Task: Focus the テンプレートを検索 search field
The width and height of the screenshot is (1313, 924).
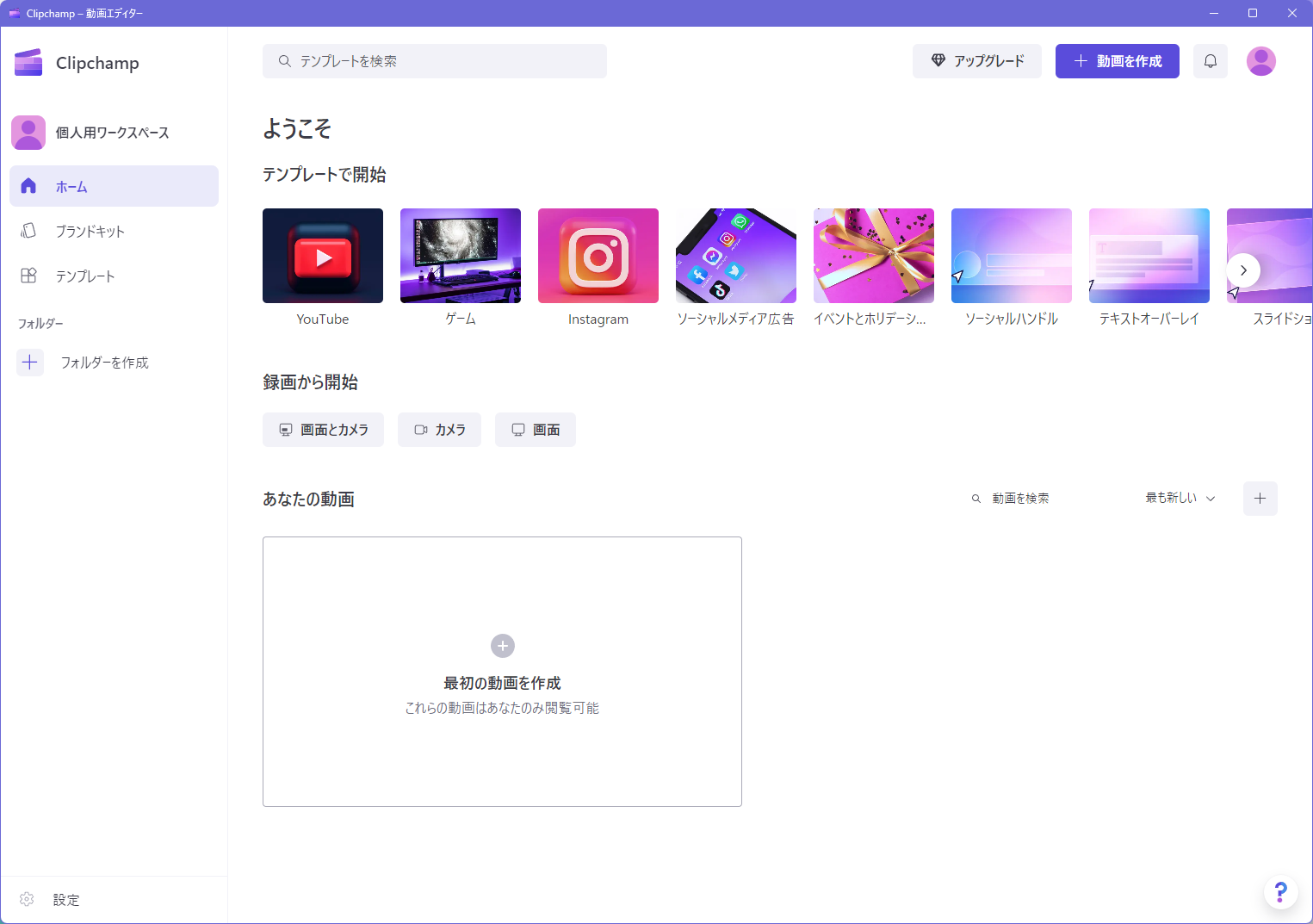Action: [x=435, y=61]
